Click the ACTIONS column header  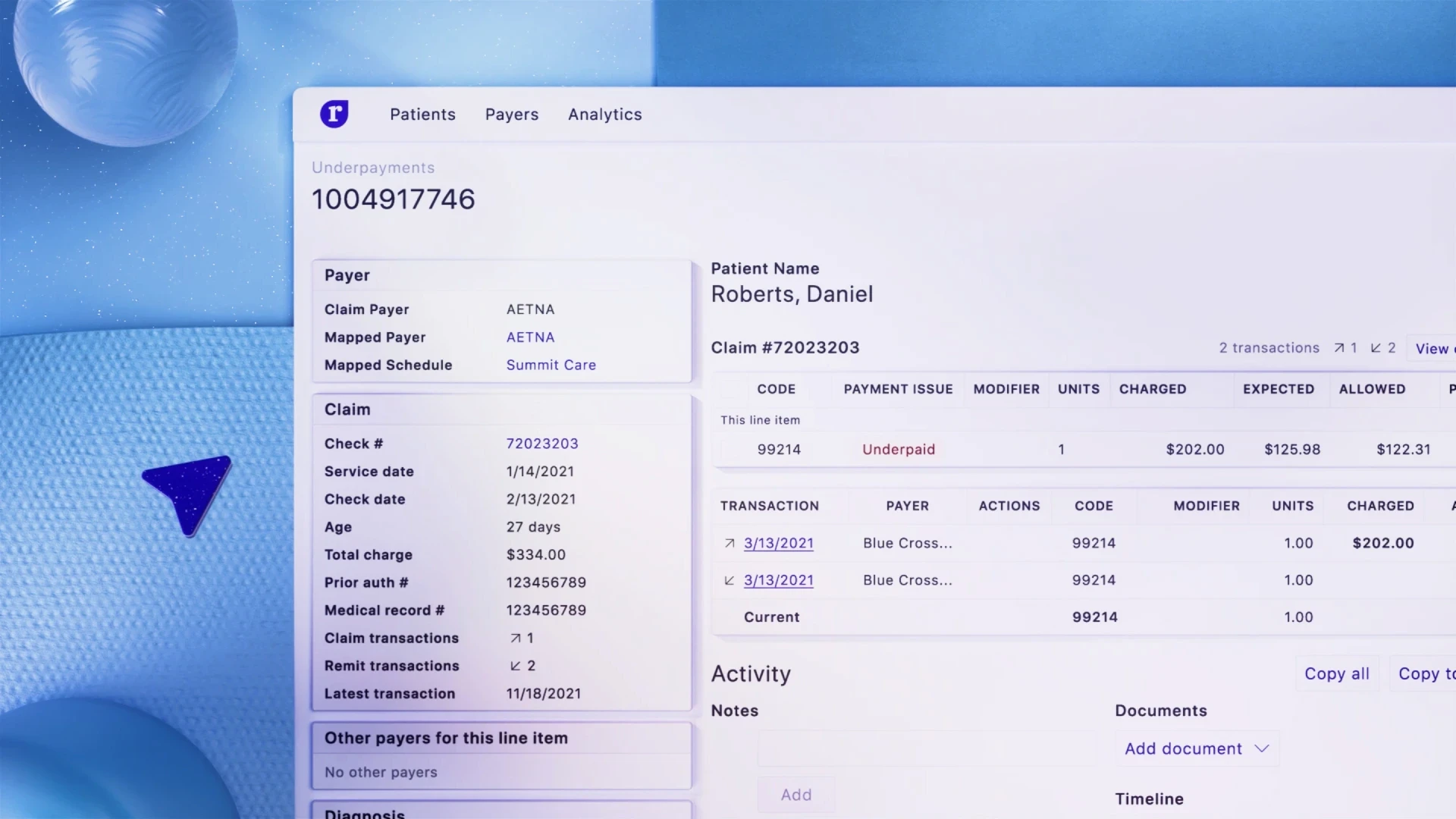point(1009,506)
